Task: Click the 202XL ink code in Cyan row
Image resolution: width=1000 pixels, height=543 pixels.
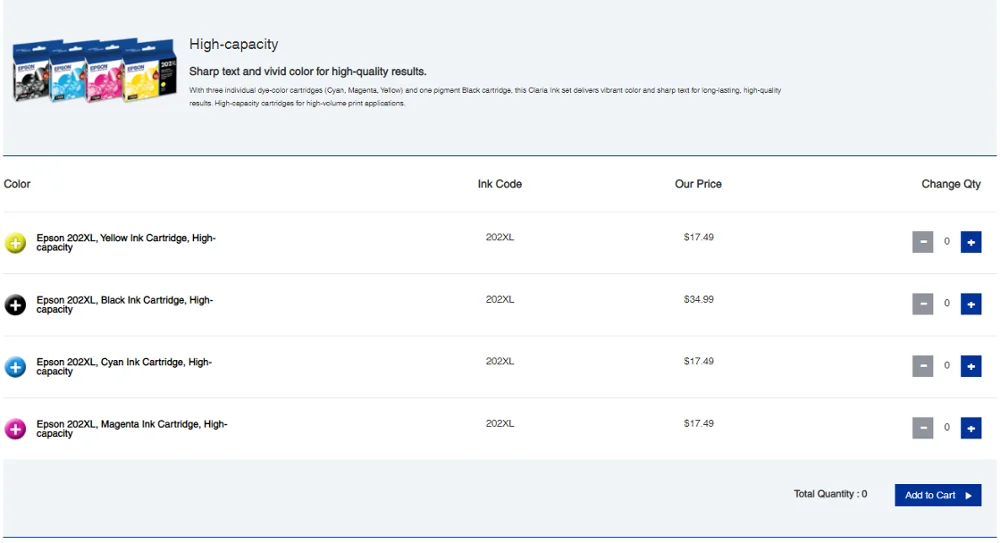Action: [500, 361]
